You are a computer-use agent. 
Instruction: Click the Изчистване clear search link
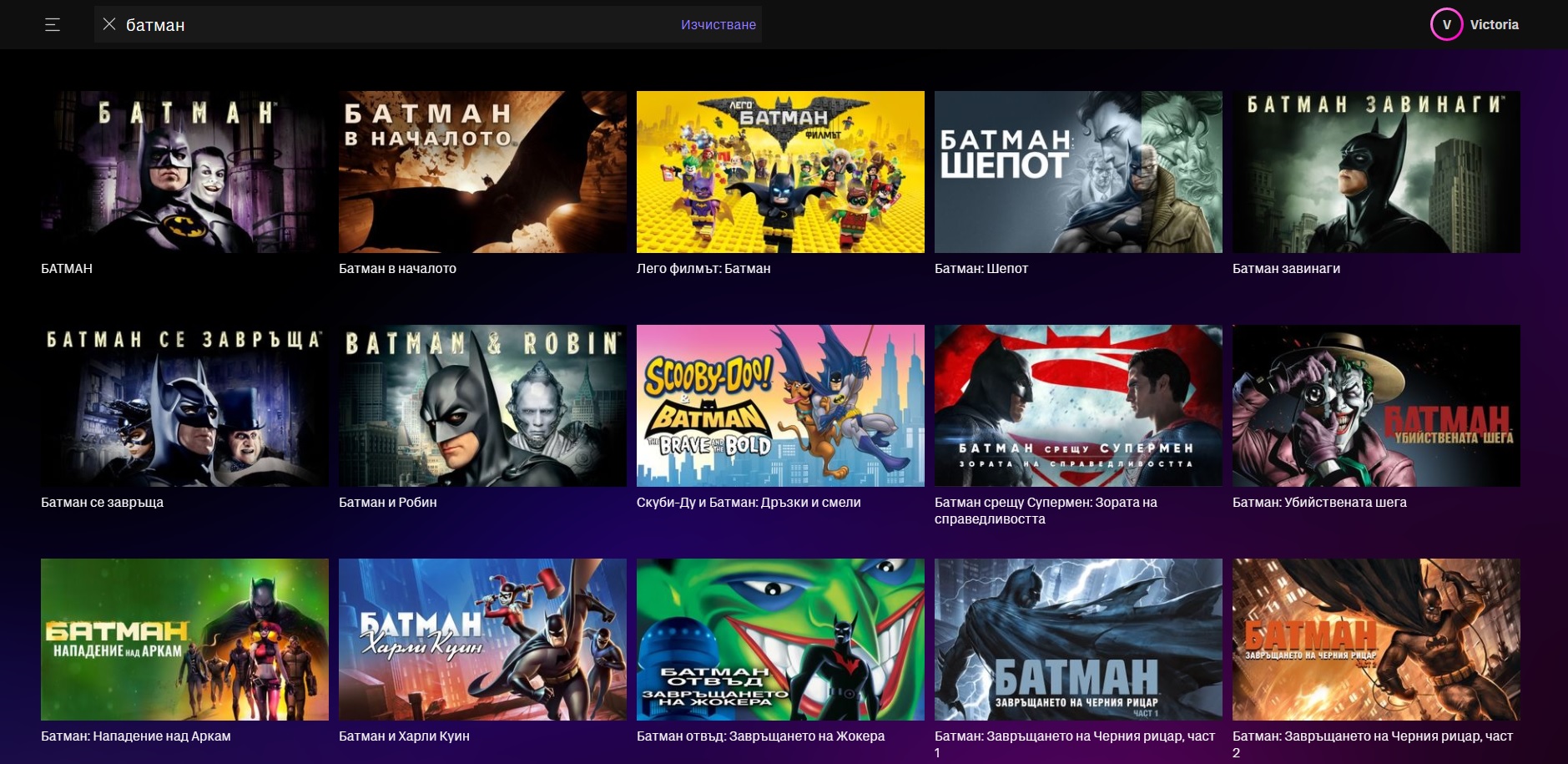pyautogui.click(x=718, y=25)
